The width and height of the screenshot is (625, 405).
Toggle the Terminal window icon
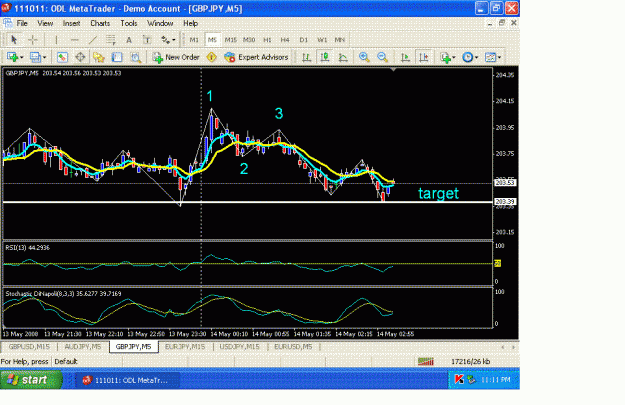tap(117, 57)
